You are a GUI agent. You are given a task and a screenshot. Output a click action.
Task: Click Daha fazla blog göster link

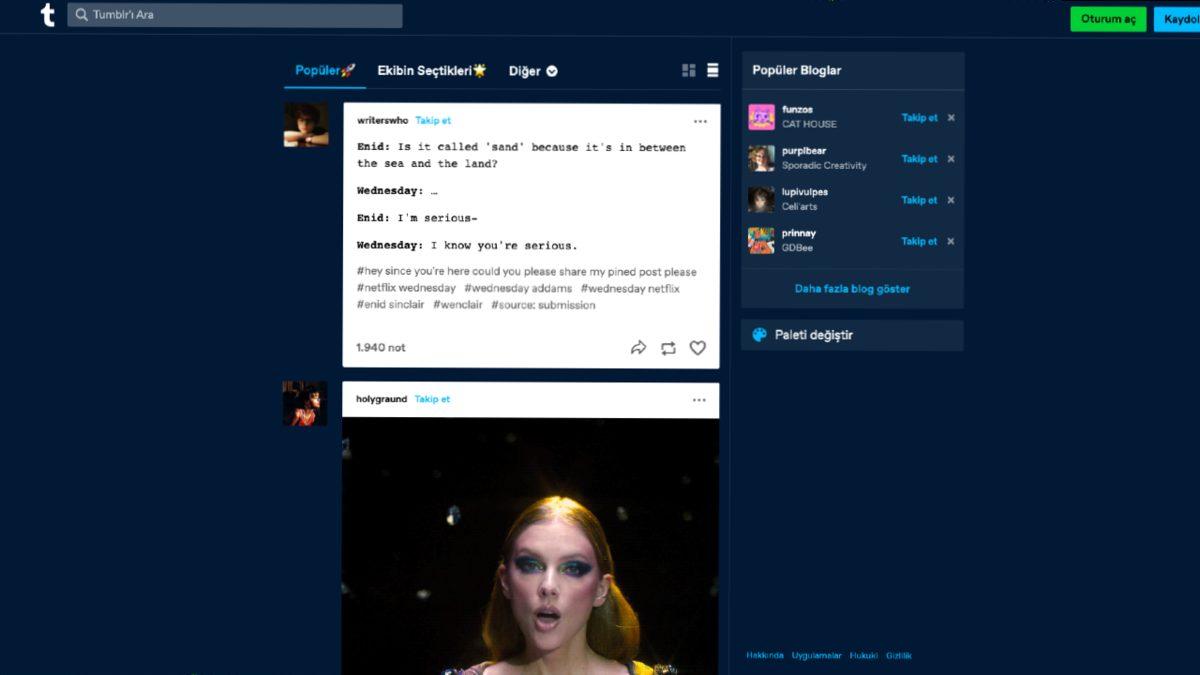pyautogui.click(x=851, y=288)
